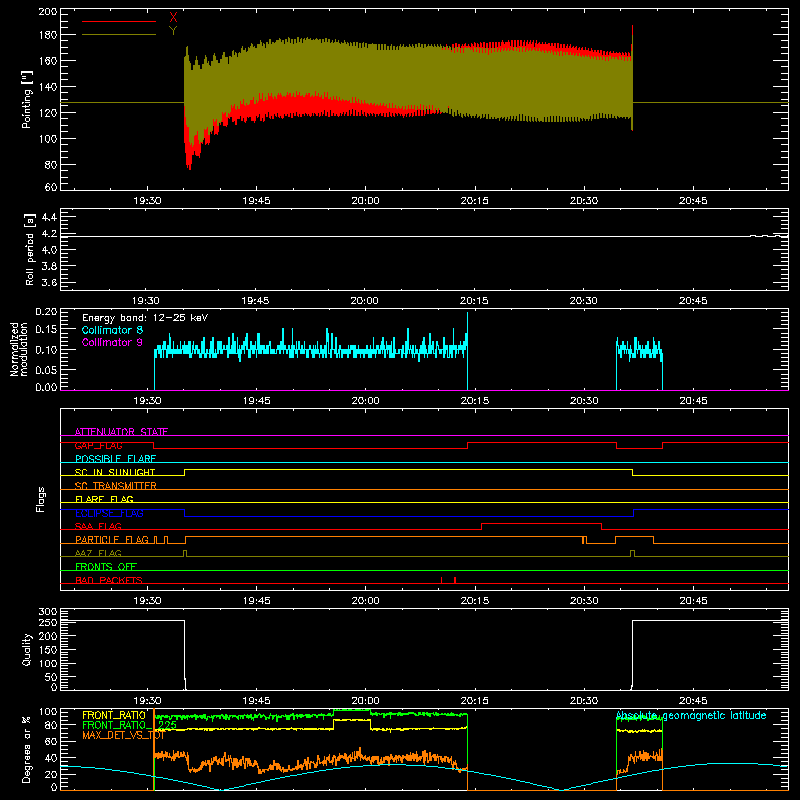Select the FRONT_RATIO_225 legend entry

(129, 725)
